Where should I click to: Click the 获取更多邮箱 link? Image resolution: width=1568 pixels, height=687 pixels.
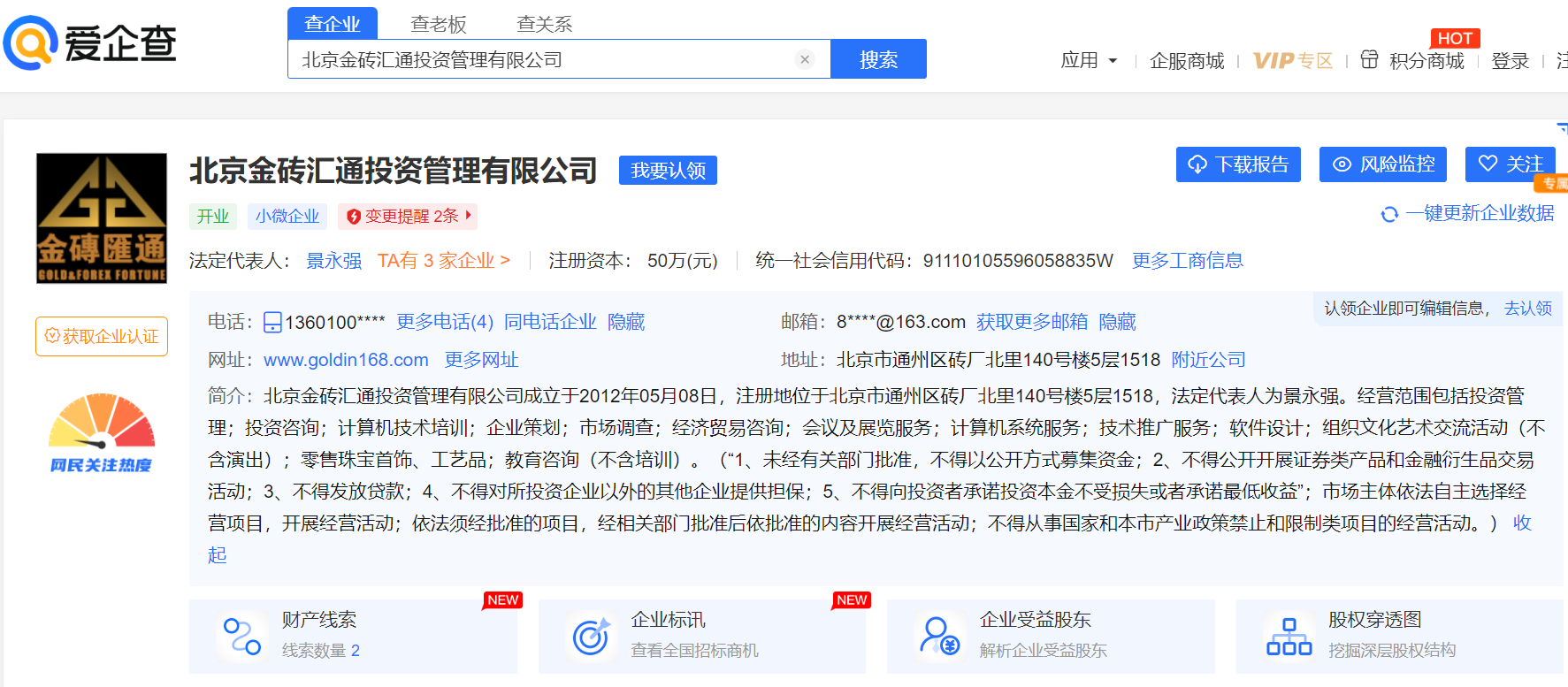point(1032,322)
